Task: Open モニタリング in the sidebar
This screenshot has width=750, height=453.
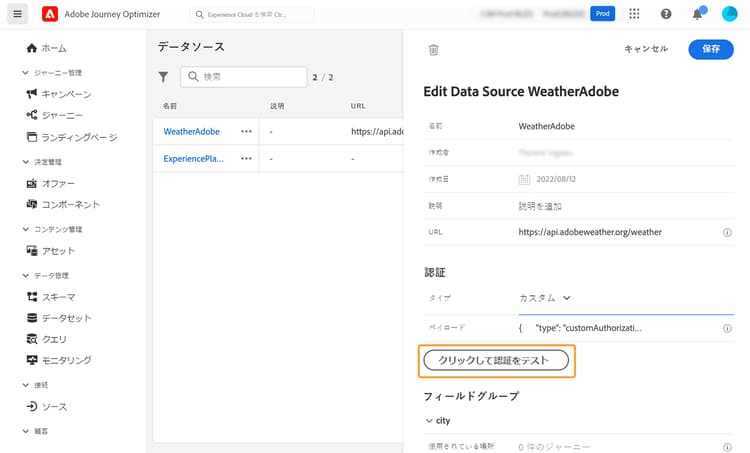Action: pos(59,360)
